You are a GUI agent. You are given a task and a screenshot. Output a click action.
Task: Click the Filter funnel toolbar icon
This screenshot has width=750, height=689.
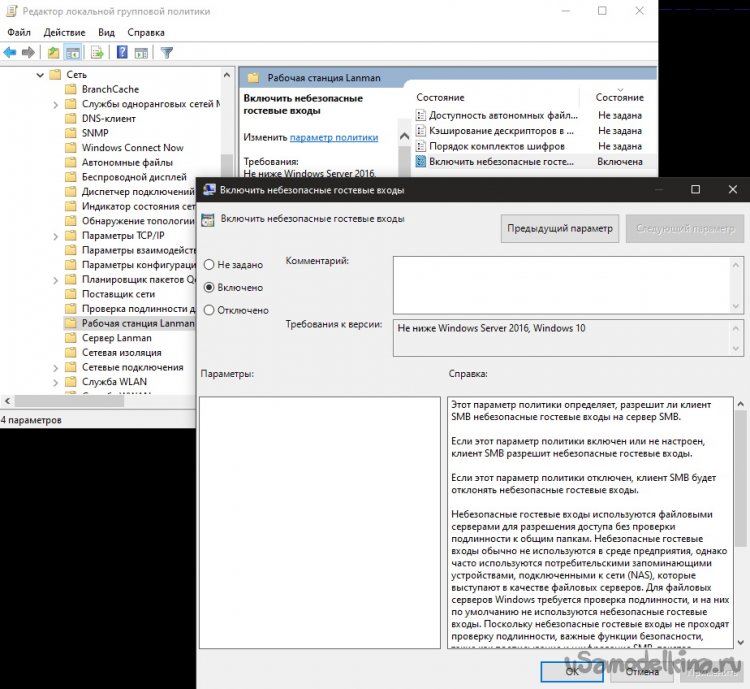click(x=166, y=52)
